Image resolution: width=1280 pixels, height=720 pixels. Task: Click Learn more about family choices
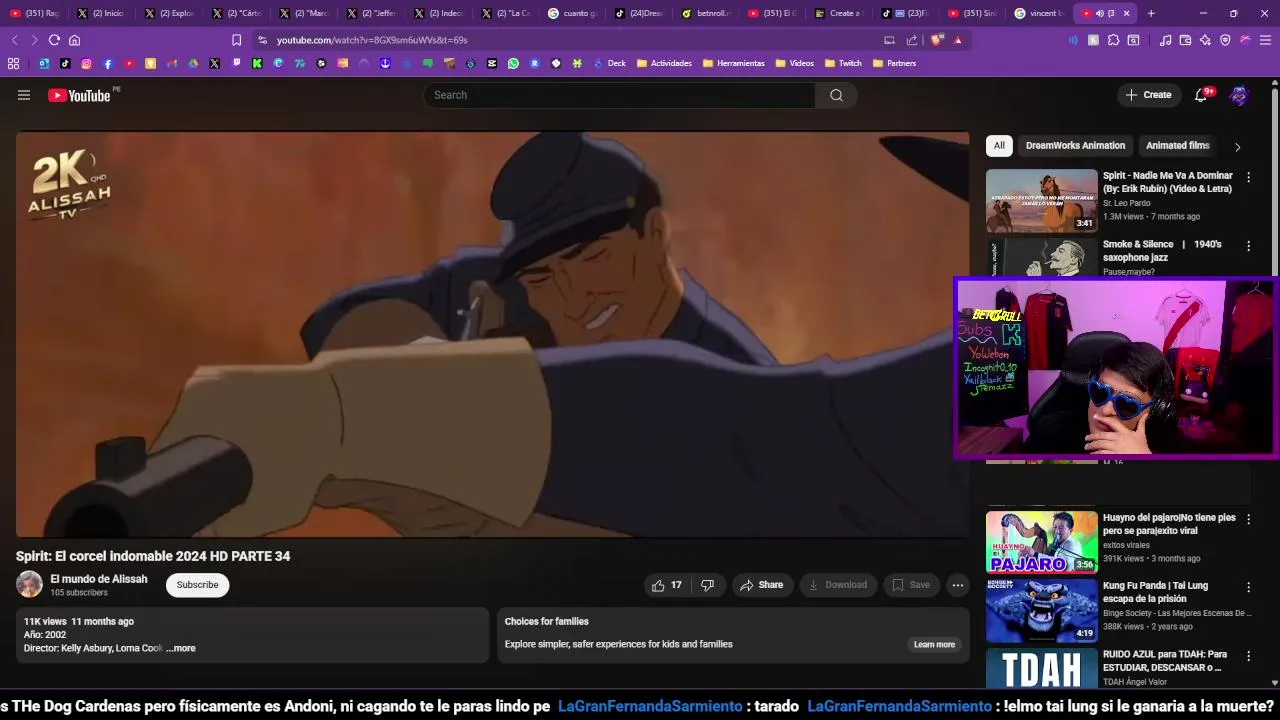click(x=934, y=645)
